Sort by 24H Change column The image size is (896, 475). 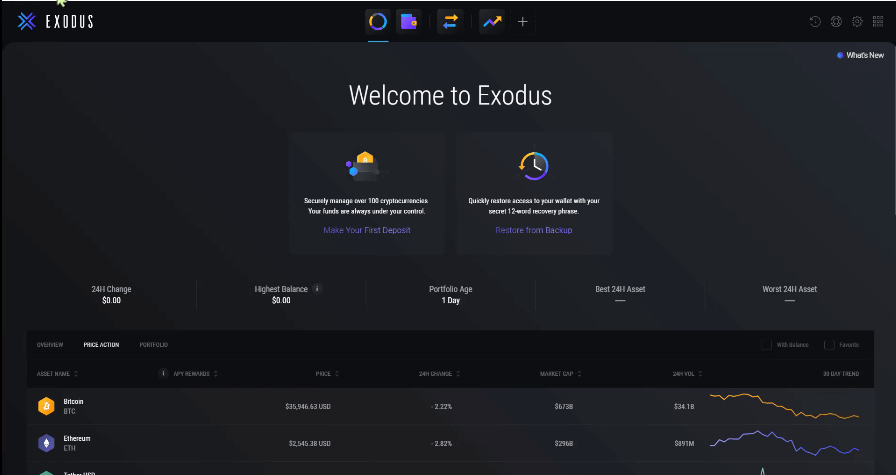click(439, 374)
